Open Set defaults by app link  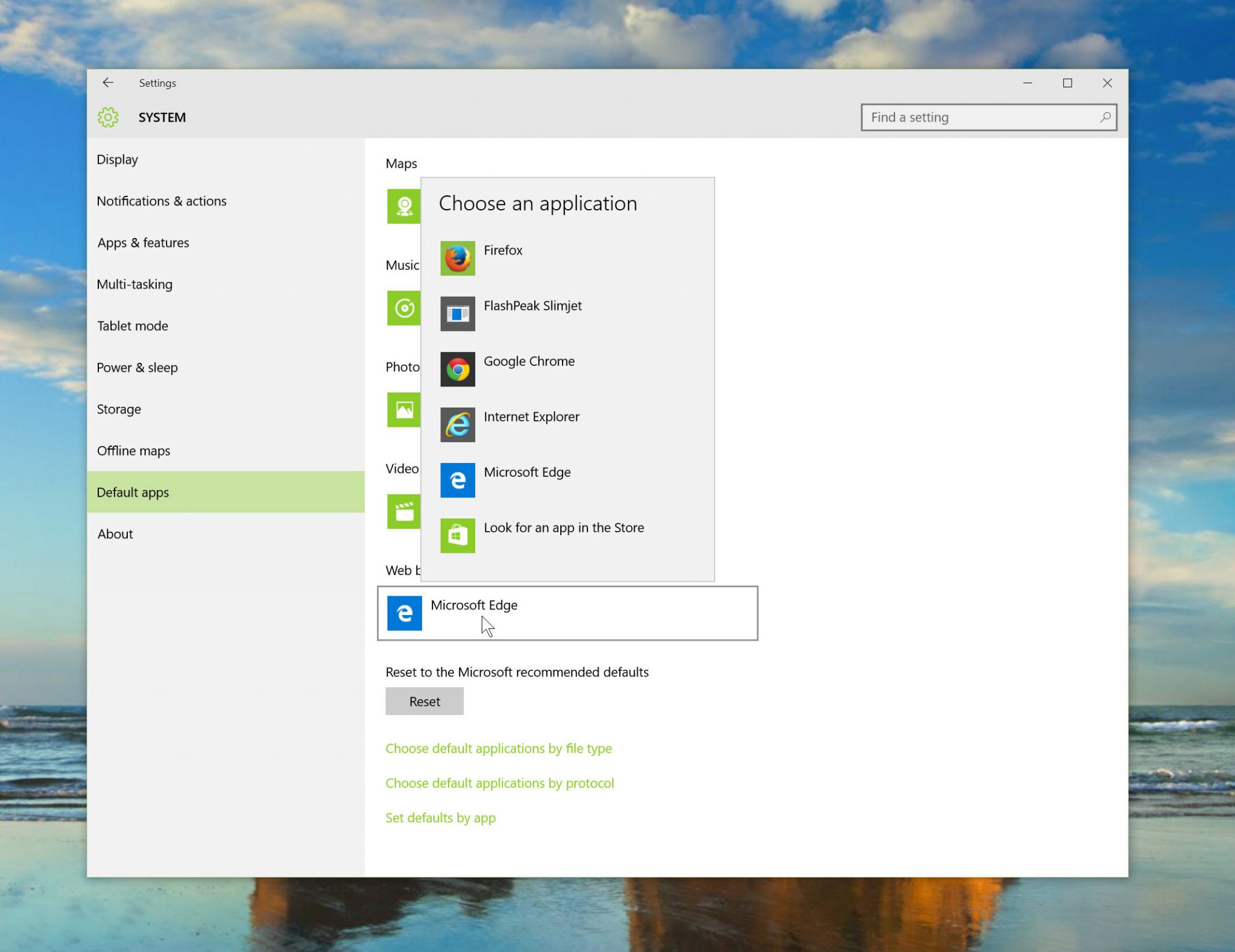coord(440,817)
